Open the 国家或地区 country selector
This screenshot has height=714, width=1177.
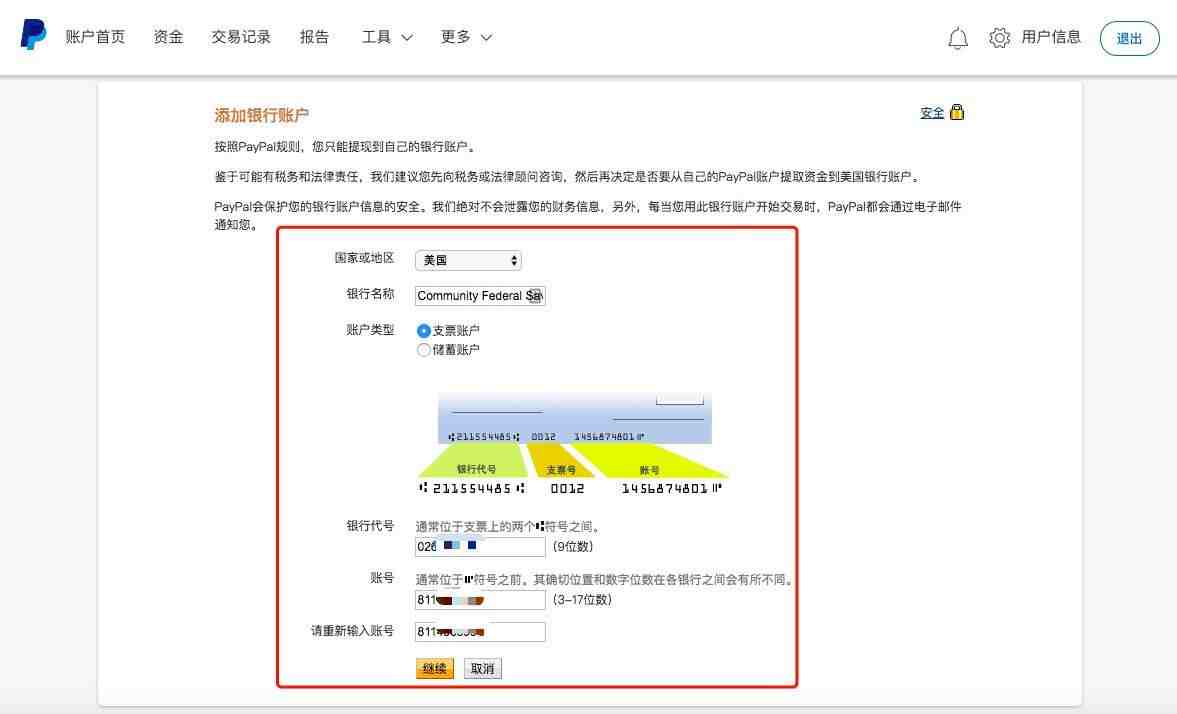pyautogui.click(x=468, y=260)
